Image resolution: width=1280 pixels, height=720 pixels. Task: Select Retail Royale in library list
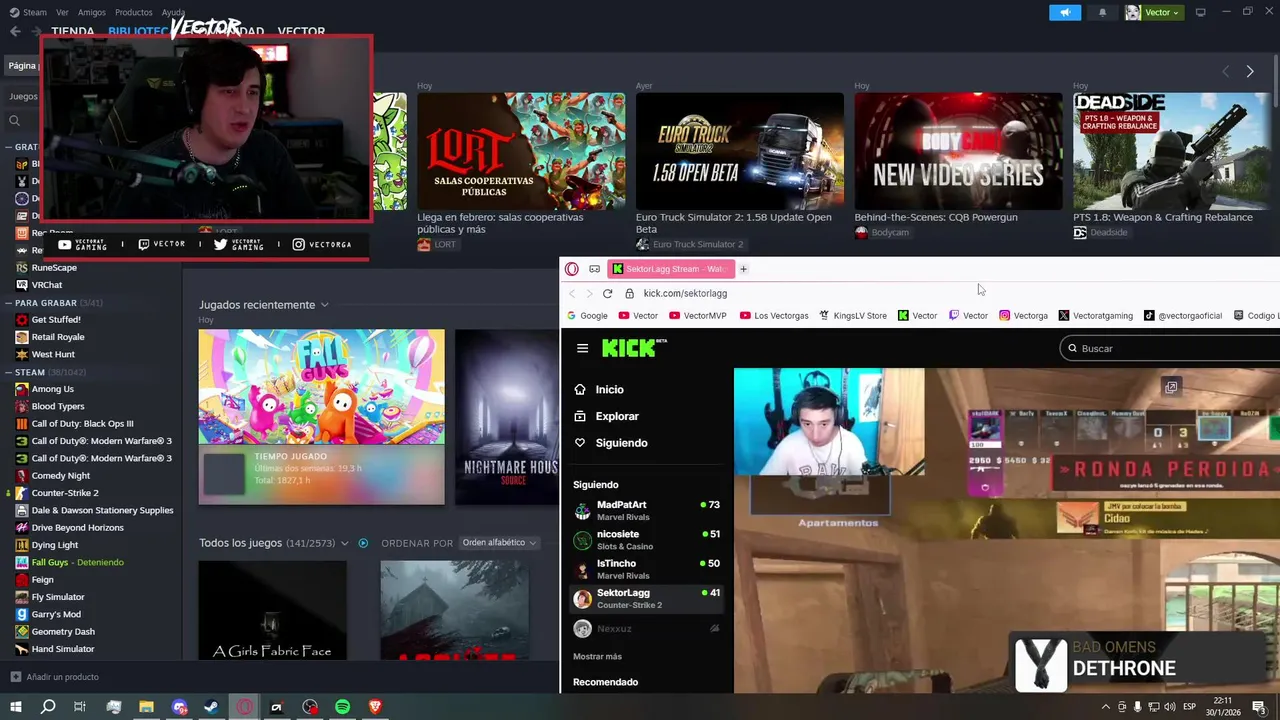(57, 337)
